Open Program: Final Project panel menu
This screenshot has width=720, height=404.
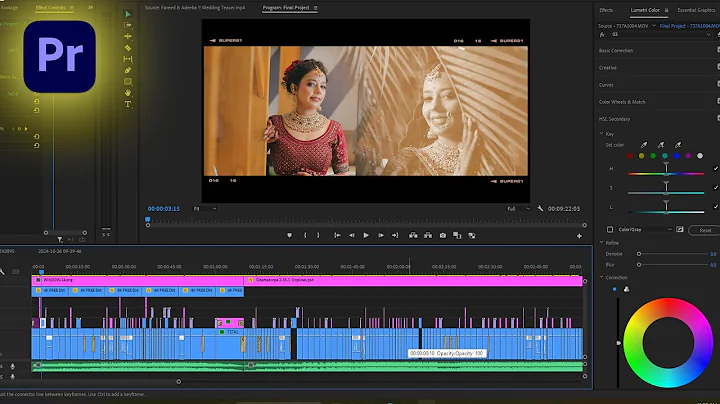click(x=315, y=8)
